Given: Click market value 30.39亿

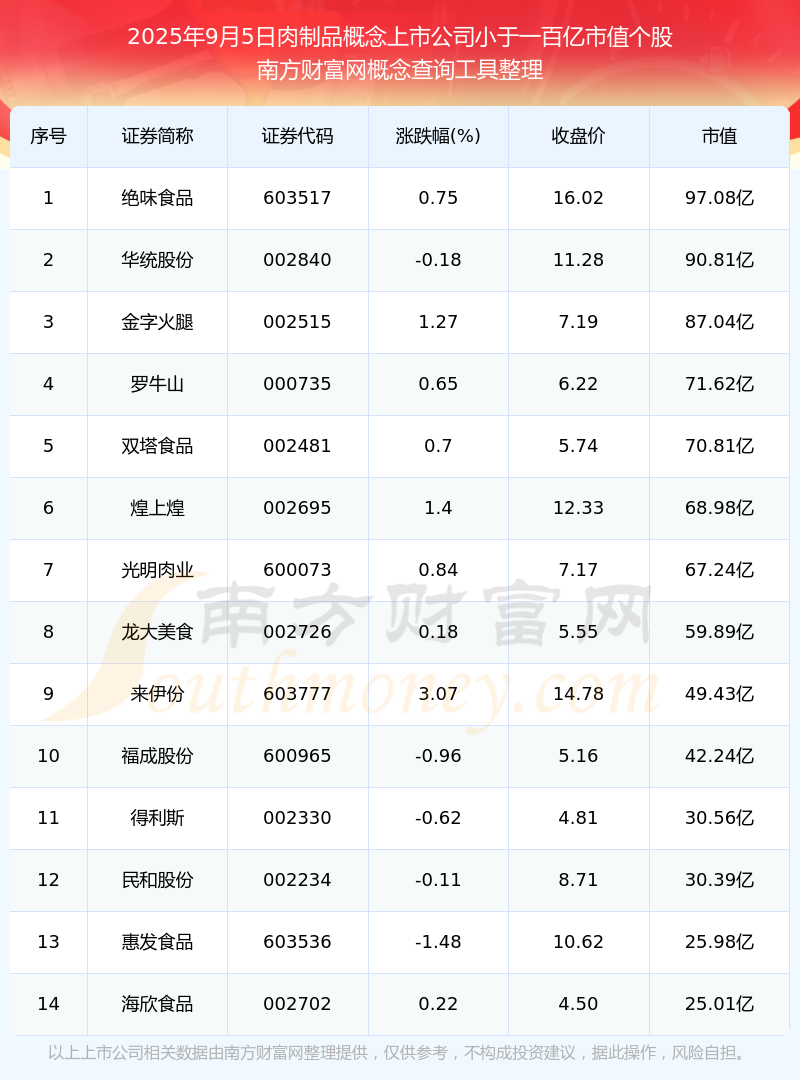Looking at the screenshot, I should 719,880.
